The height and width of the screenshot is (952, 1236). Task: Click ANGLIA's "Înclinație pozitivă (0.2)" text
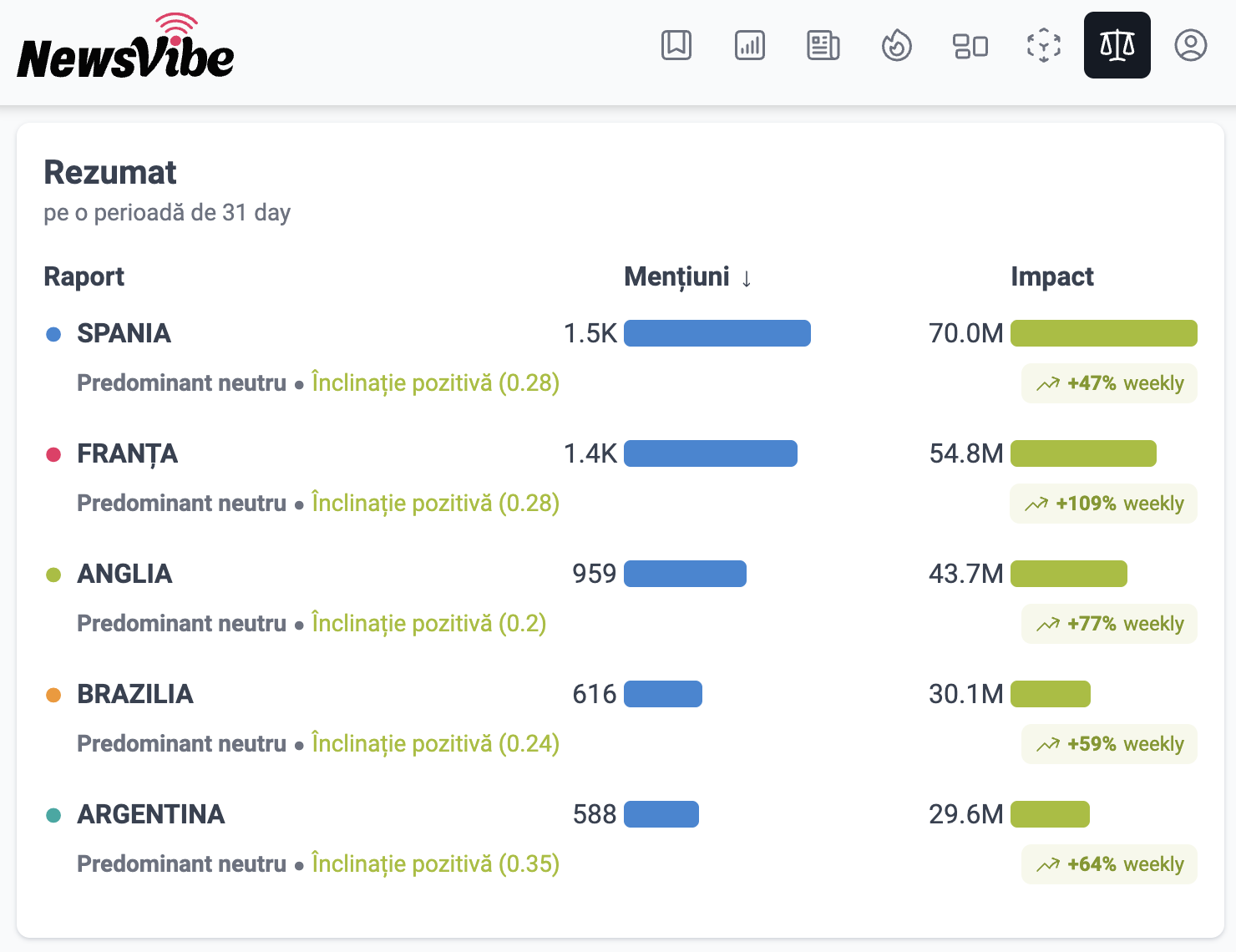click(428, 624)
